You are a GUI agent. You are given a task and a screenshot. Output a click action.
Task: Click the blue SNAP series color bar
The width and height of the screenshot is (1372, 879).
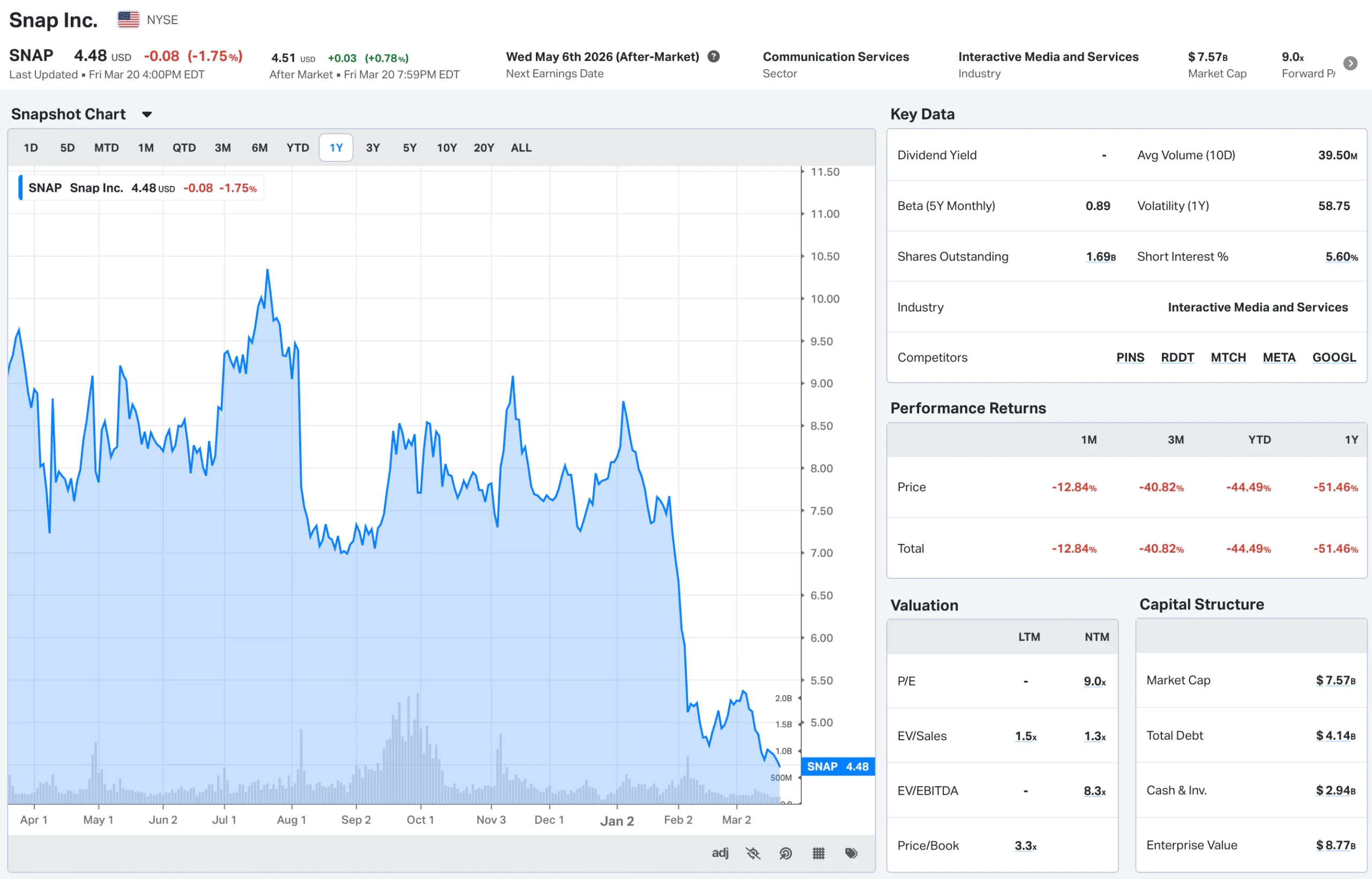click(x=20, y=188)
